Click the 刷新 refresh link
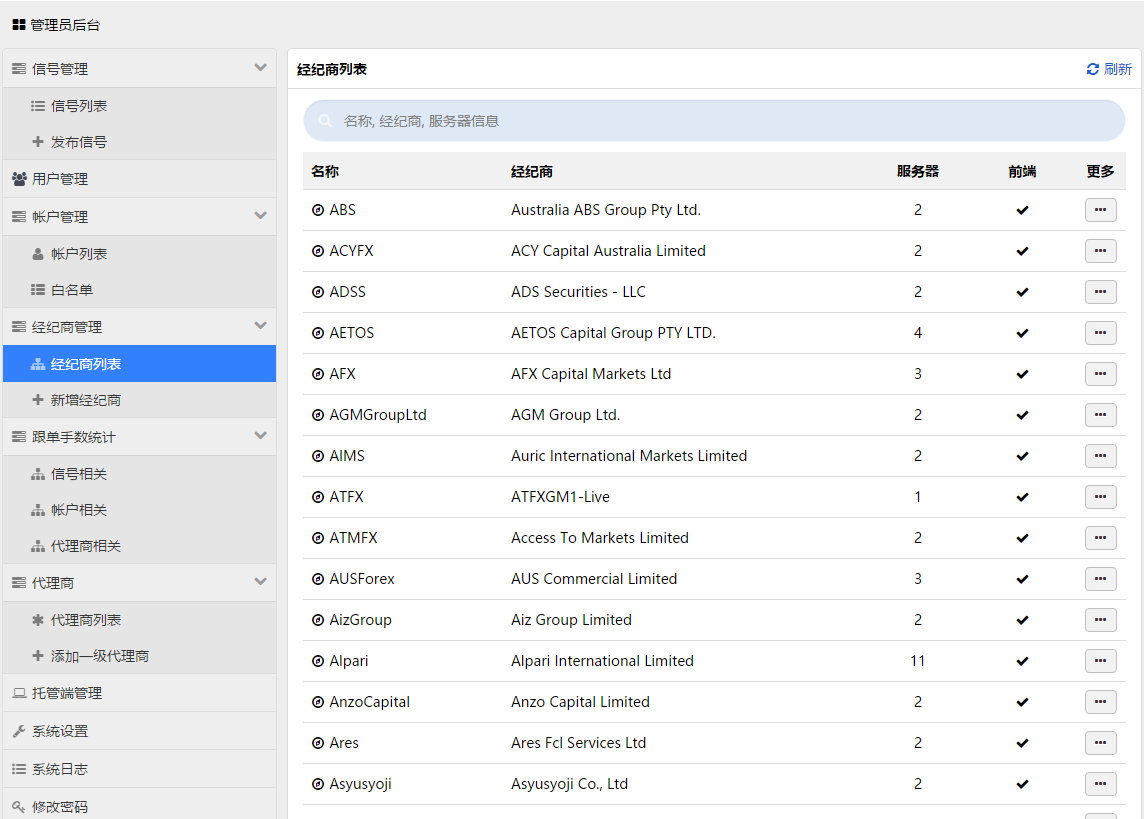Screen dimensions: 1144x819 tap(1109, 69)
